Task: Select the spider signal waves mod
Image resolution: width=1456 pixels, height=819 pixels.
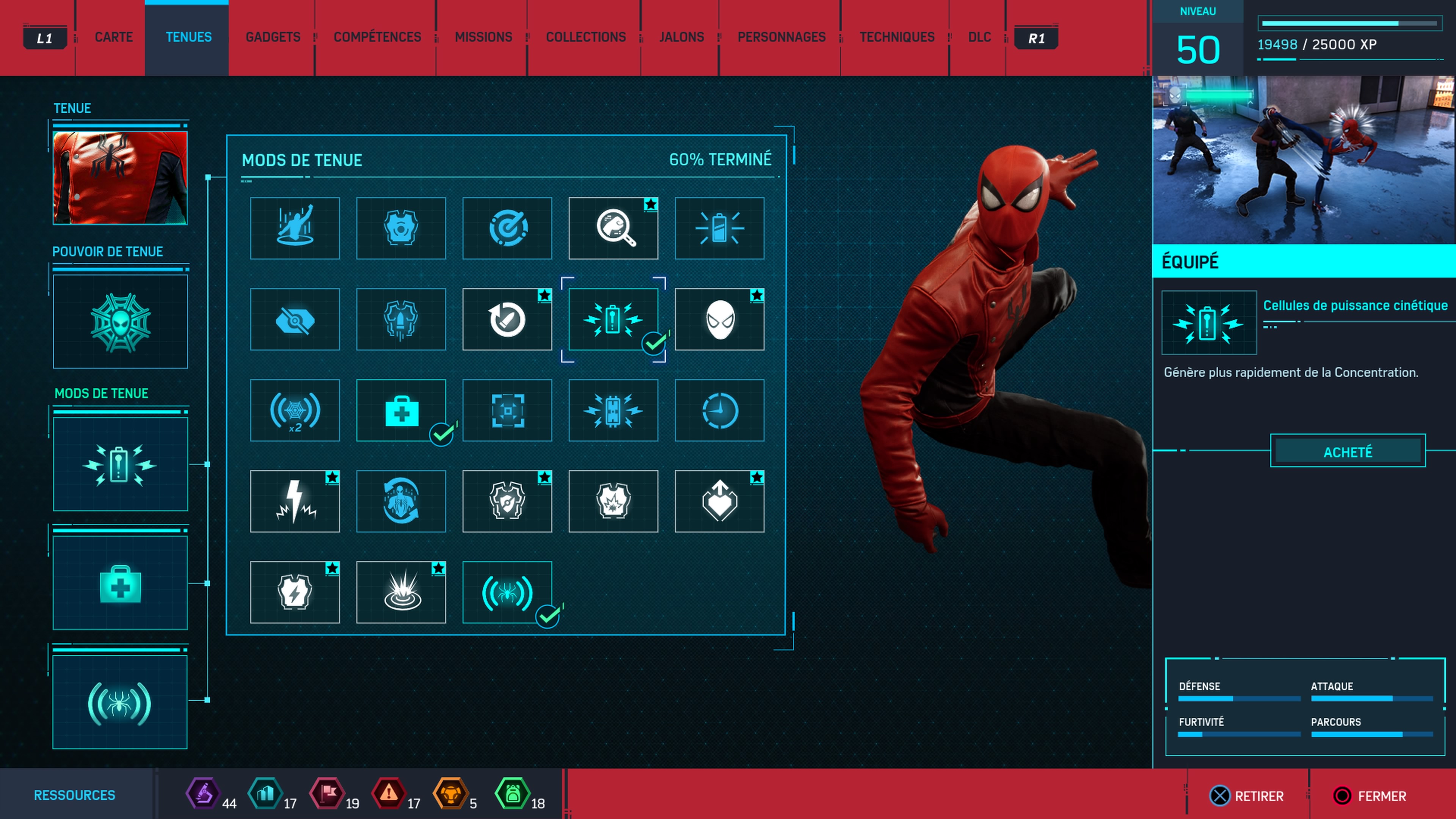Action: 507,592
